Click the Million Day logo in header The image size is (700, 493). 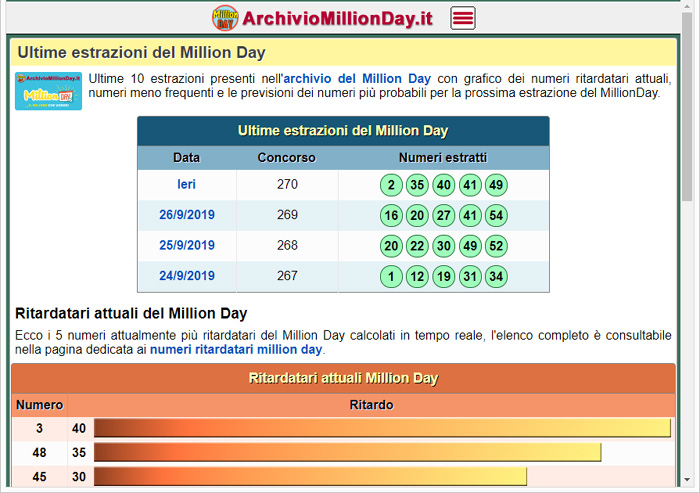(225, 18)
